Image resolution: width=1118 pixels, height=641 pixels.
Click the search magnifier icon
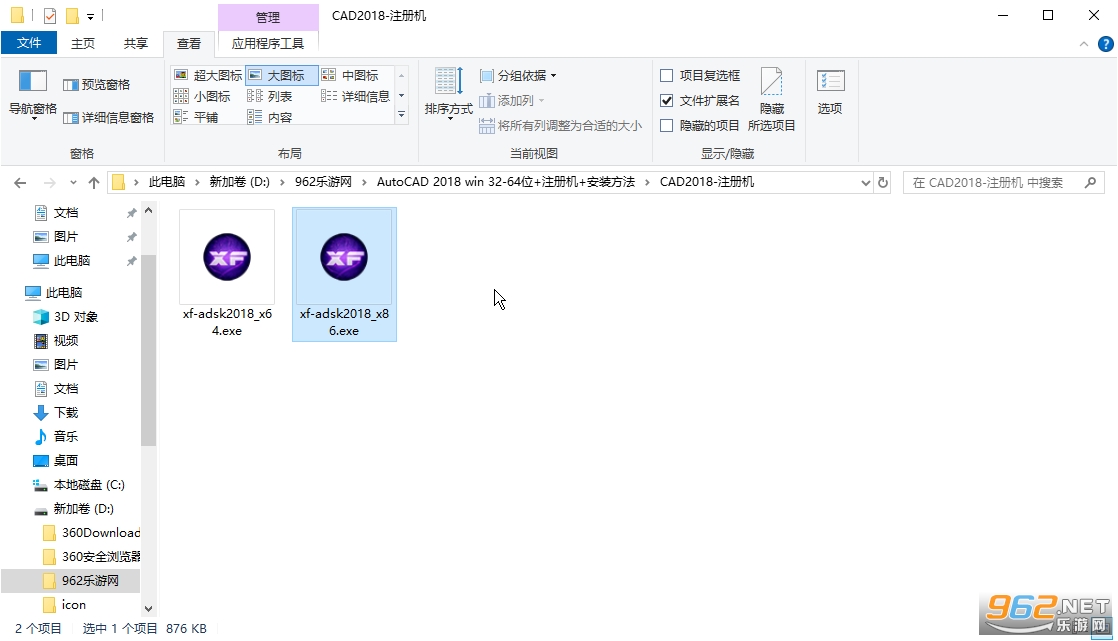[x=1090, y=183]
